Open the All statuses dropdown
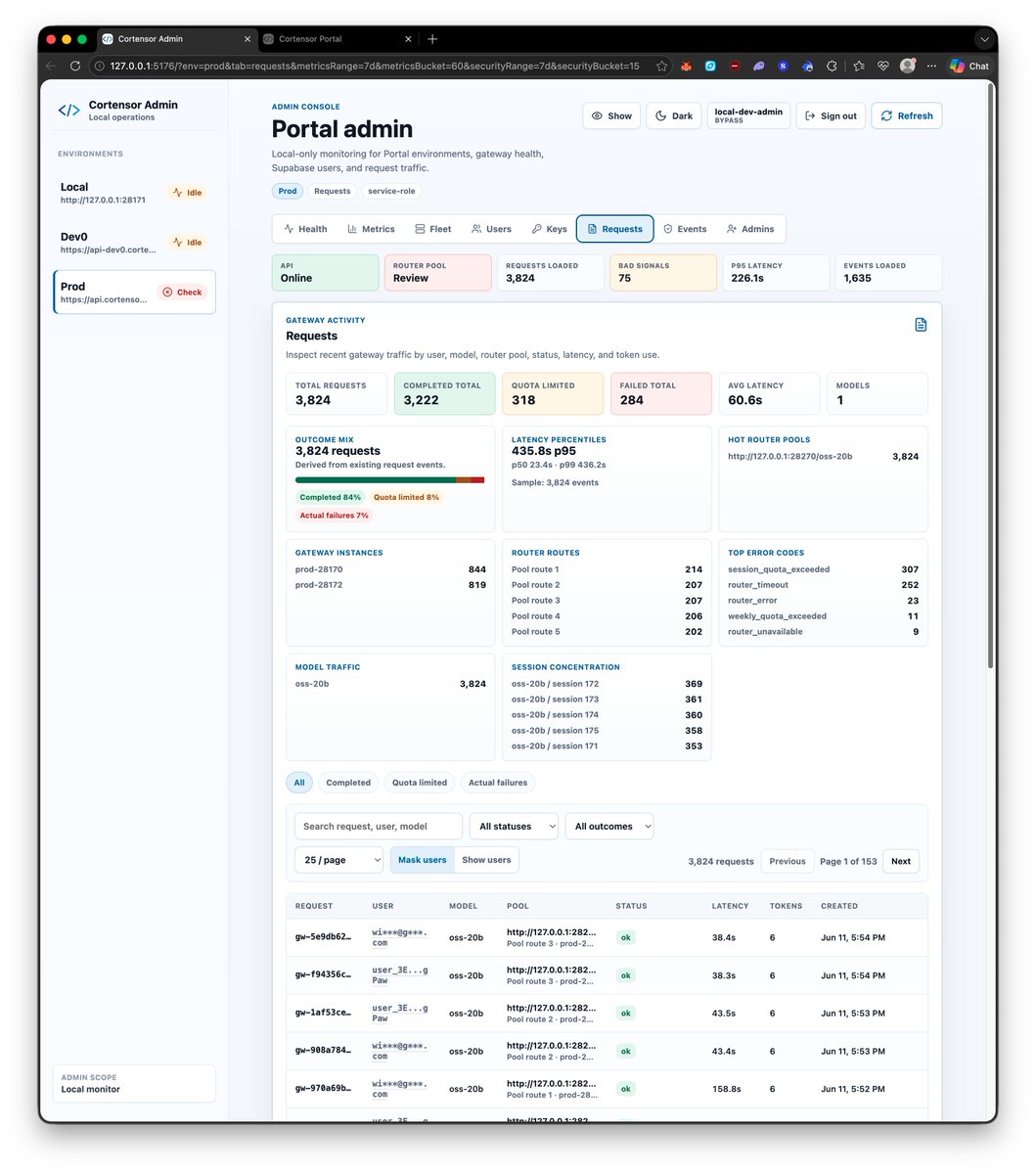 514,827
